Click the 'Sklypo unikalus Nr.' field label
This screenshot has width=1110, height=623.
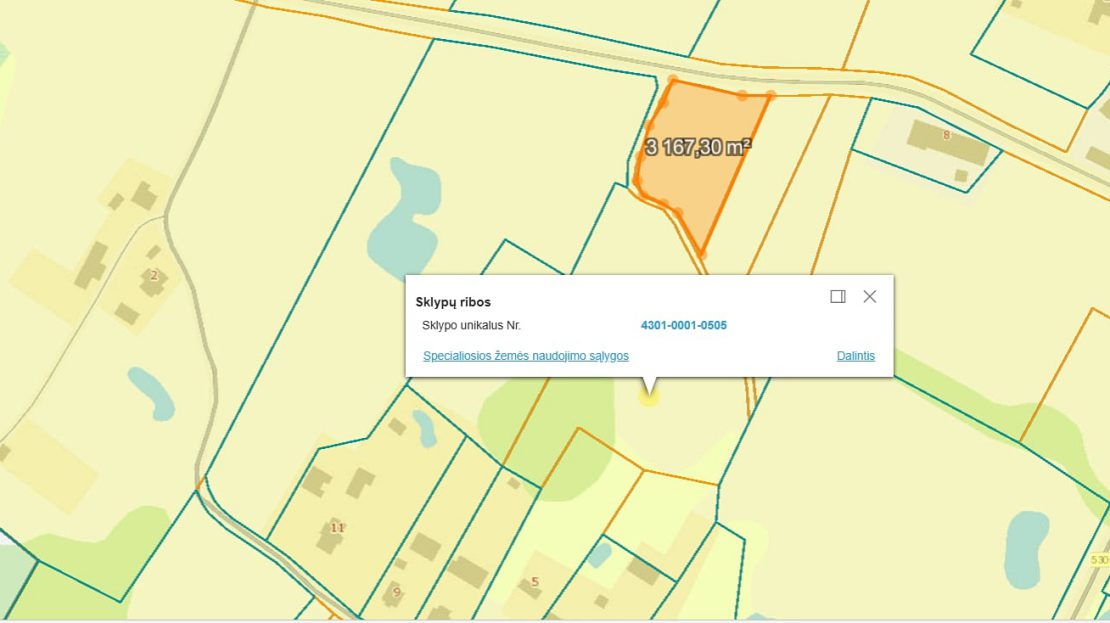[471, 326]
